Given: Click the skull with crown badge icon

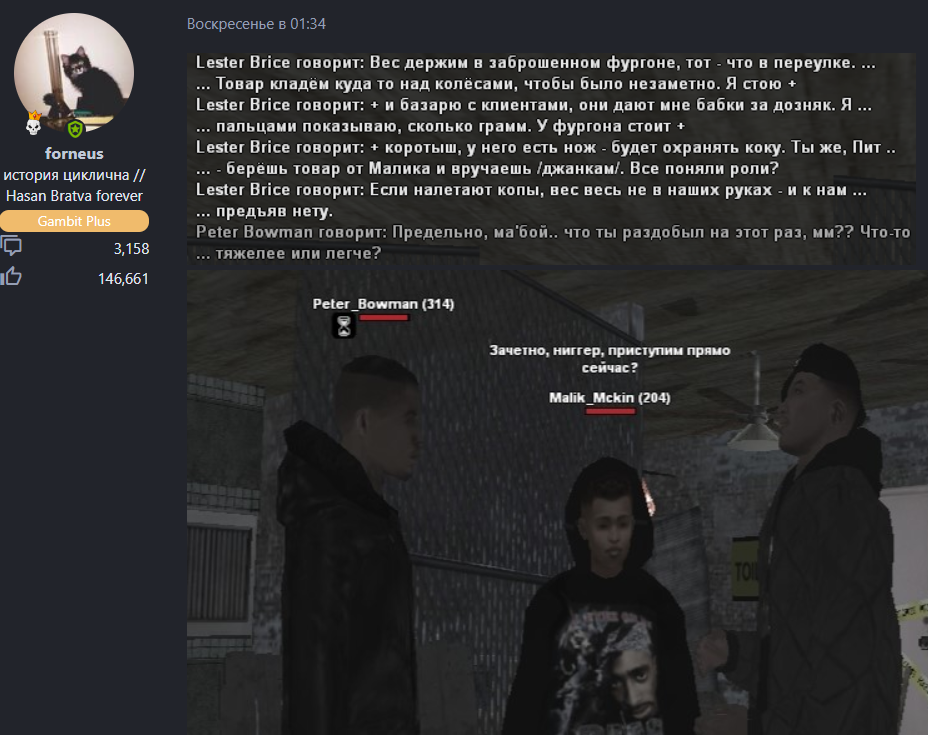Looking at the screenshot, I should tap(34, 122).
